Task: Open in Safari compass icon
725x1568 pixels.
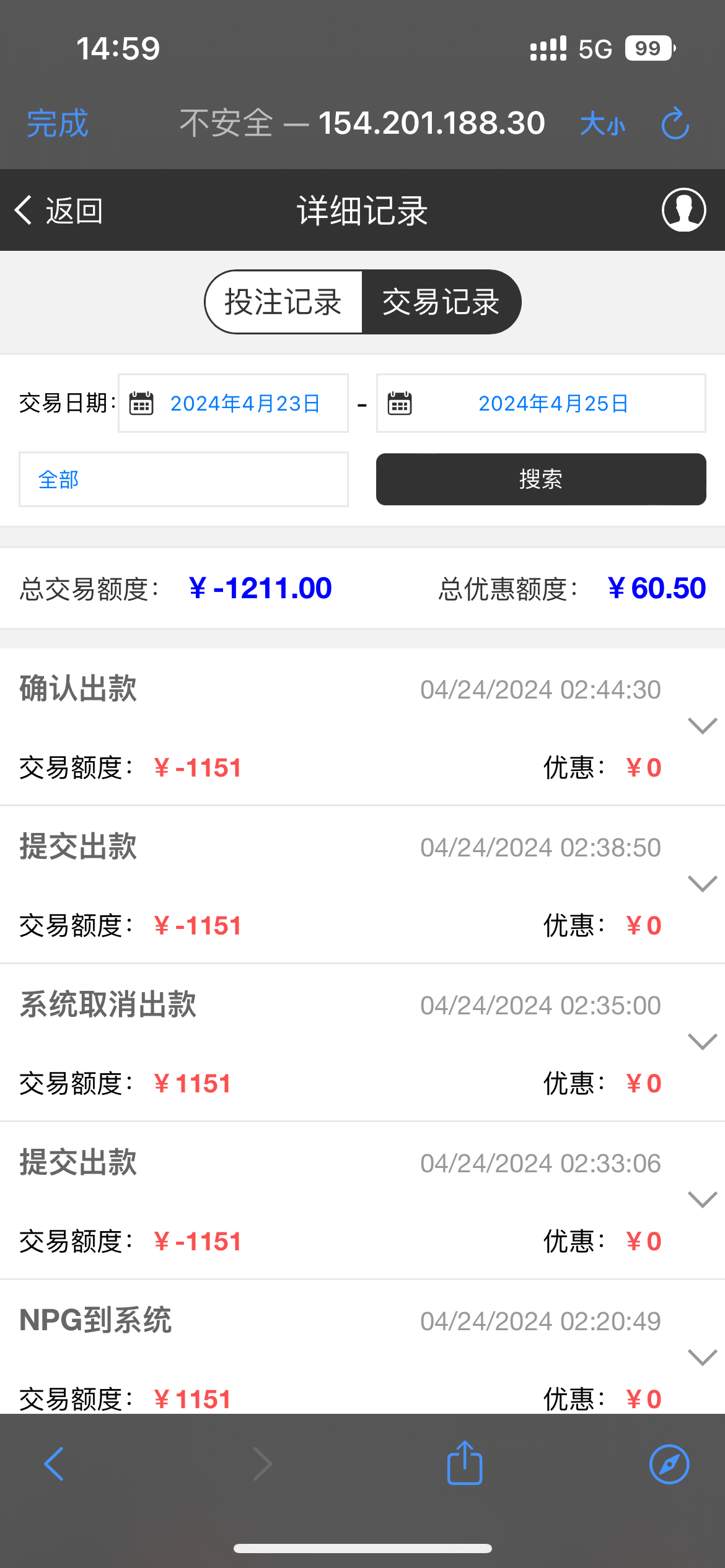Action: 669,1464
